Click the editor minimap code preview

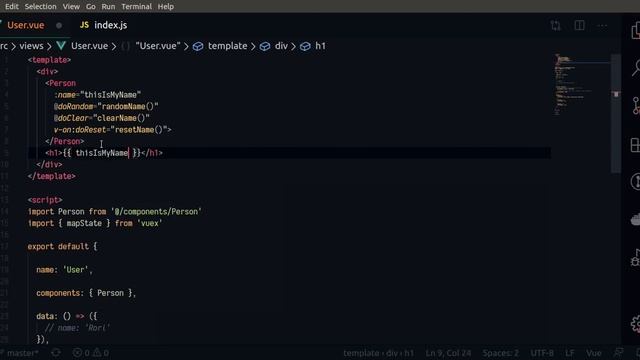click(582, 84)
